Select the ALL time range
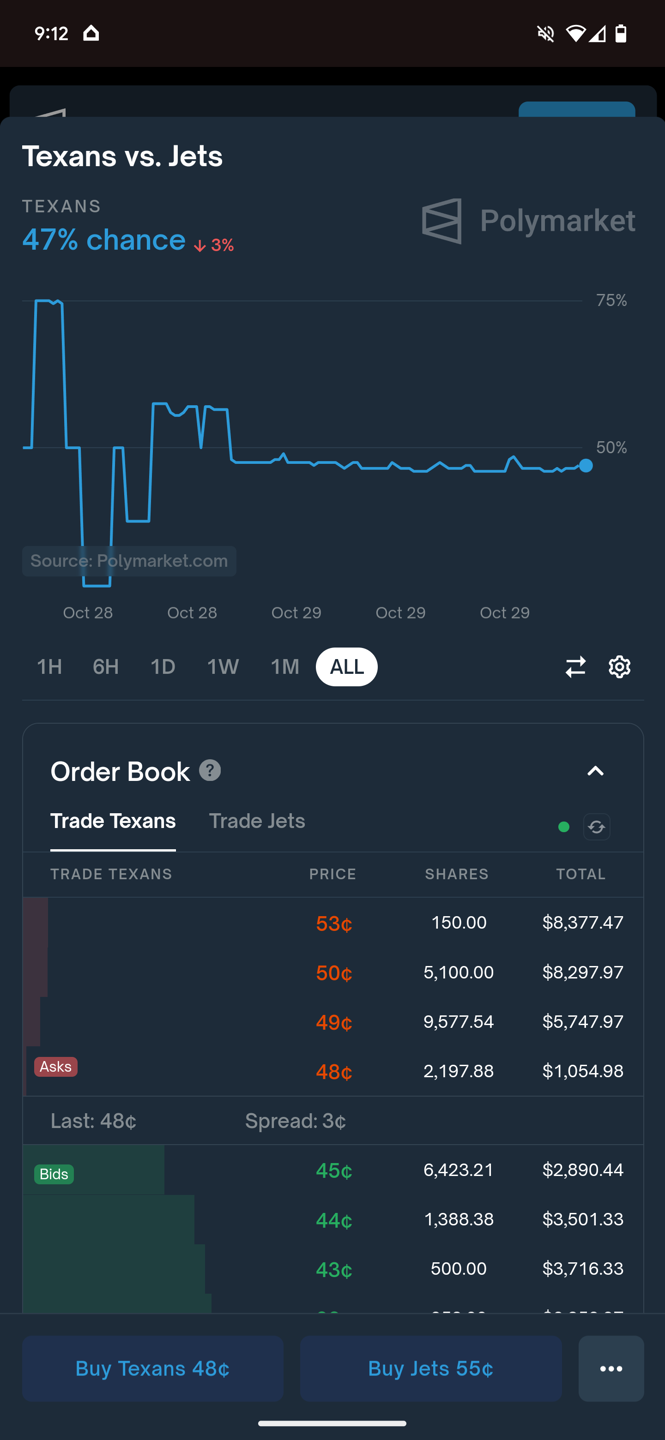This screenshot has height=1440, width=665. (346, 667)
